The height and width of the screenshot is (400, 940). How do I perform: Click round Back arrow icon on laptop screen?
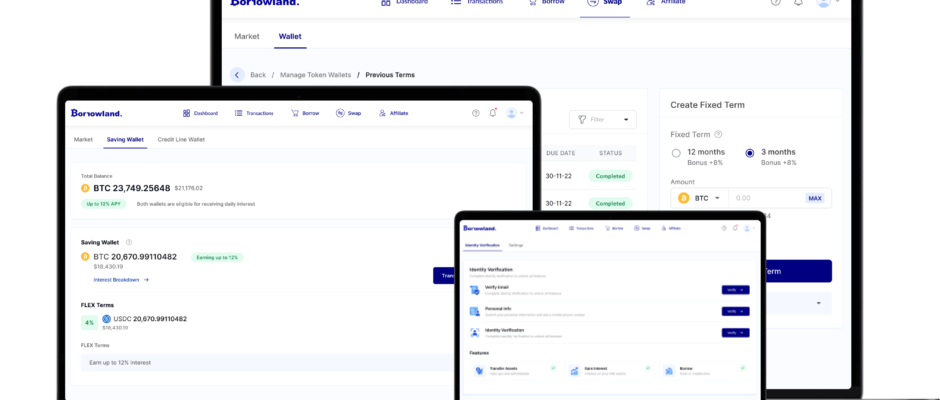(237, 75)
